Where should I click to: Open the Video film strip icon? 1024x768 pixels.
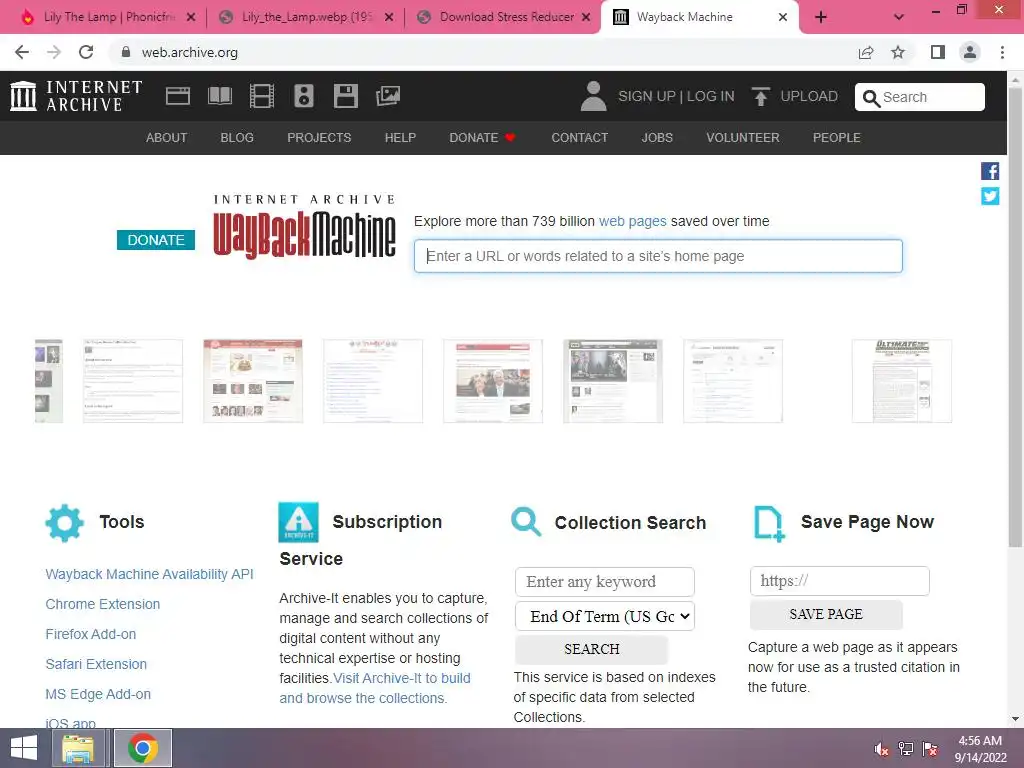pos(262,96)
